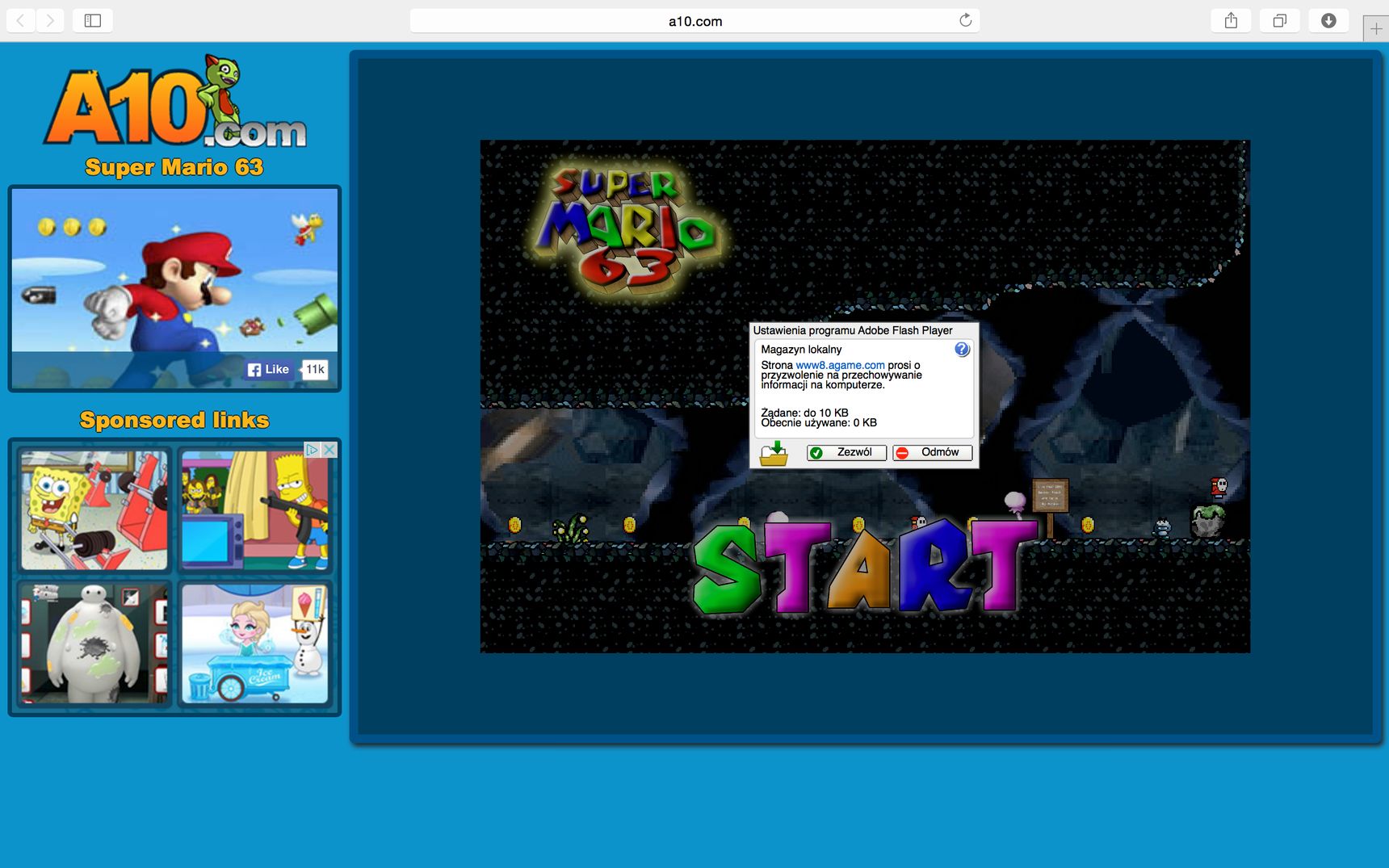Reload the page with the refresh icon
1389x868 pixels.
[965, 20]
